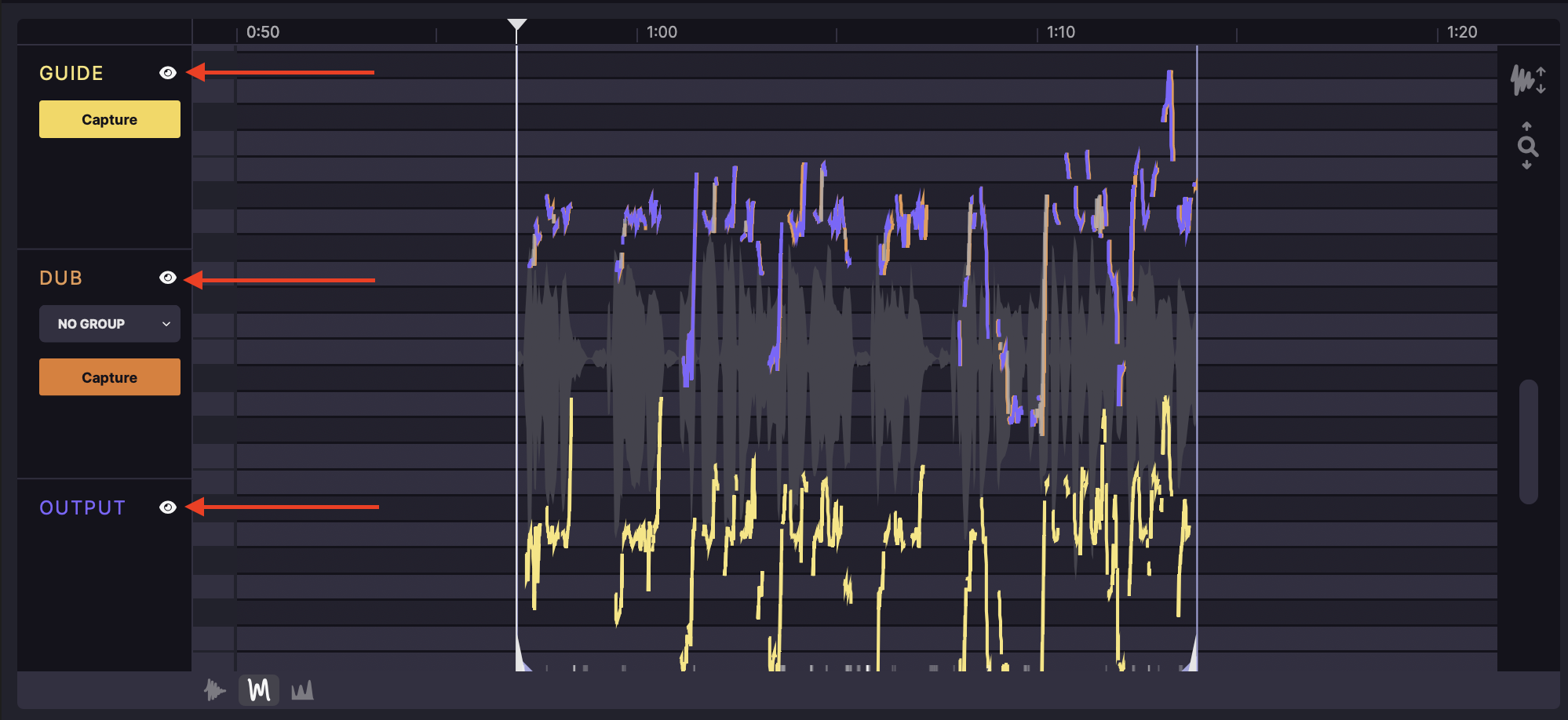Select the pitch curve display view
Image resolution: width=1568 pixels, height=720 pixels.
click(259, 690)
